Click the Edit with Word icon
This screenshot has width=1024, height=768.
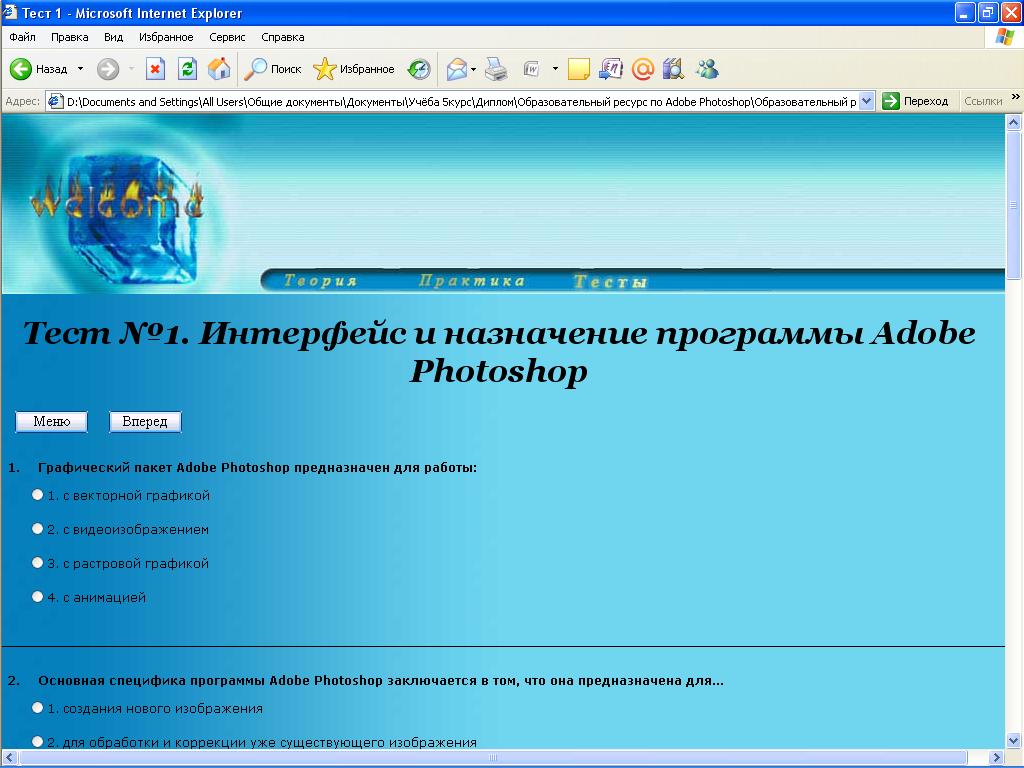(x=532, y=69)
